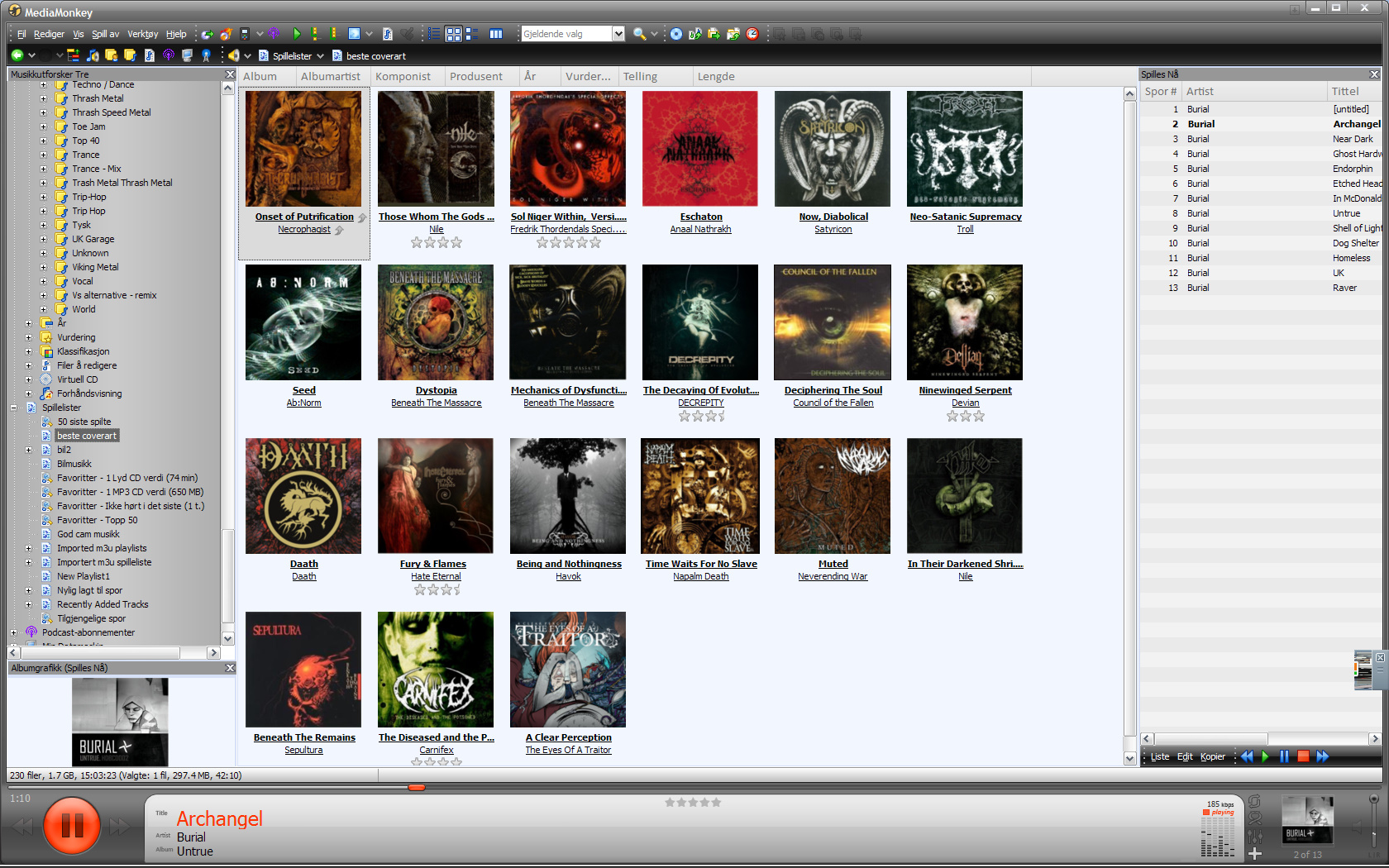
Task: Close the Musikkutforsker Tre panel
Action: (x=230, y=74)
